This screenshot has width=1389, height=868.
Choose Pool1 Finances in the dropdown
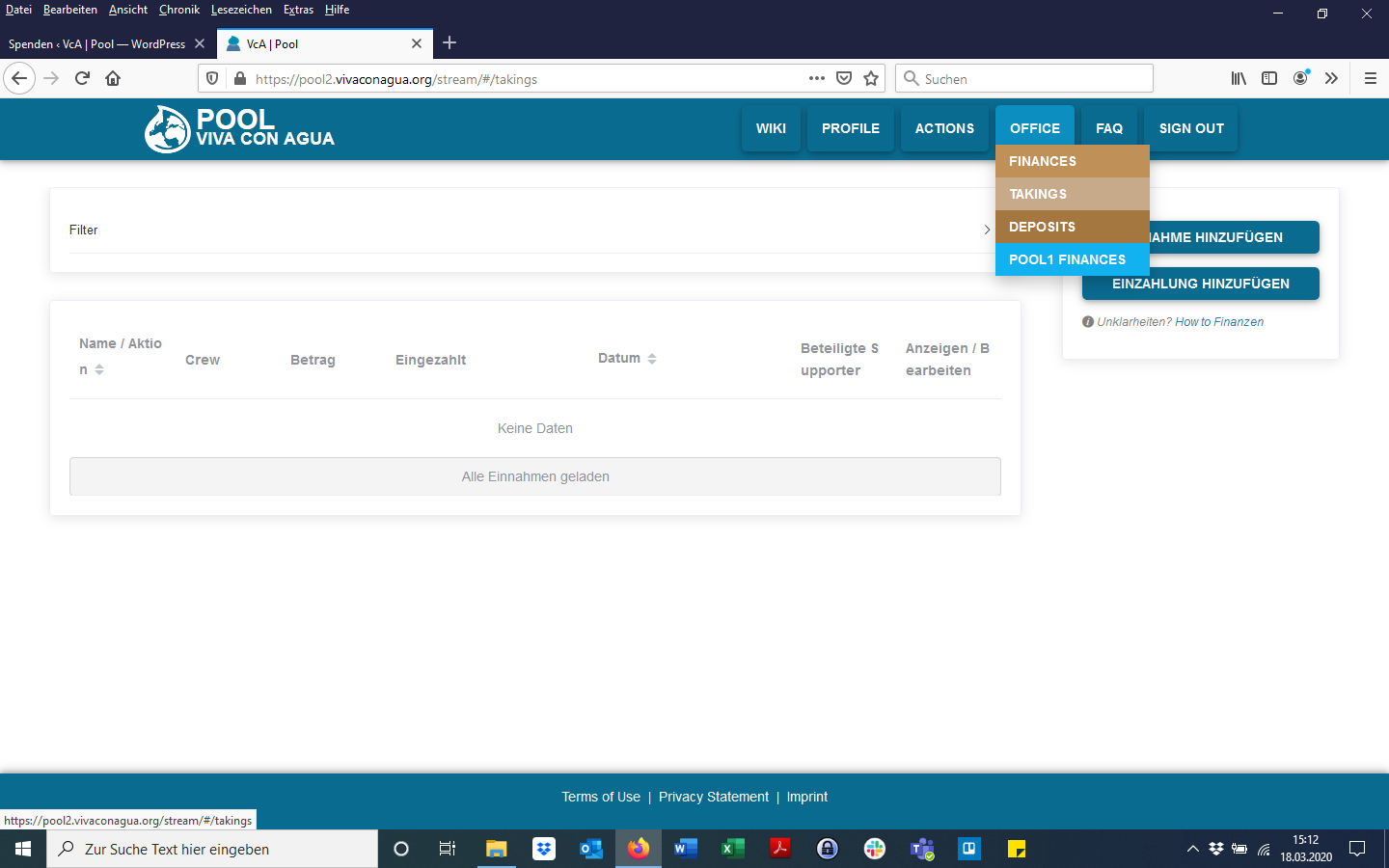click(1067, 259)
